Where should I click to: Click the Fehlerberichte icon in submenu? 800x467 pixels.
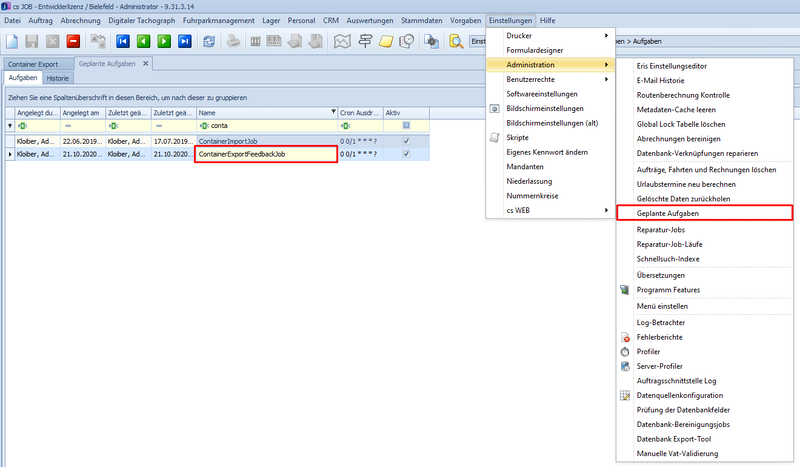(625, 337)
